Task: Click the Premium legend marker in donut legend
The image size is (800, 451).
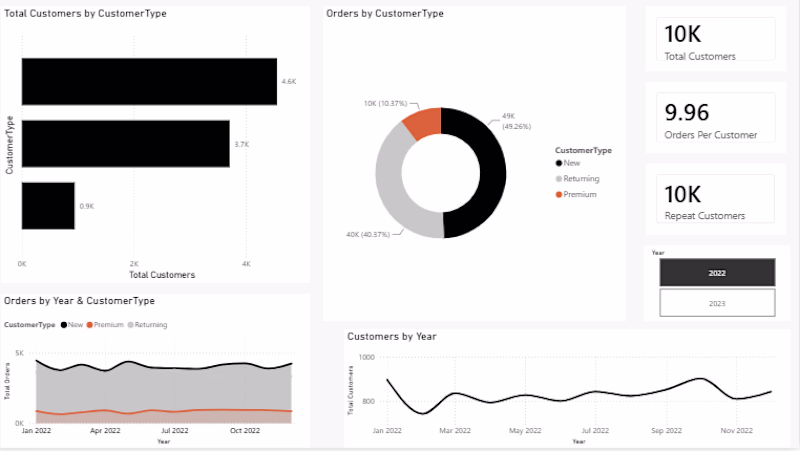Action: pyautogui.click(x=559, y=194)
